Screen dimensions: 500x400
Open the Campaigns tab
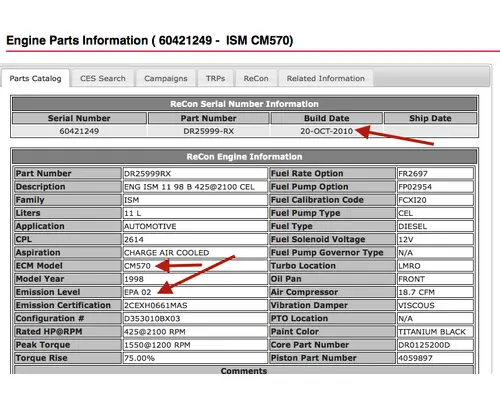coord(166,78)
